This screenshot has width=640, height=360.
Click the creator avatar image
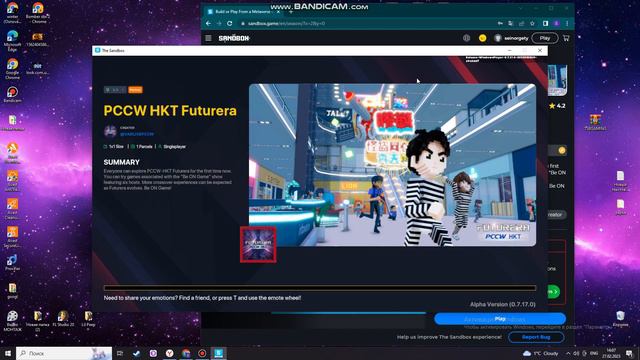click(x=110, y=131)
